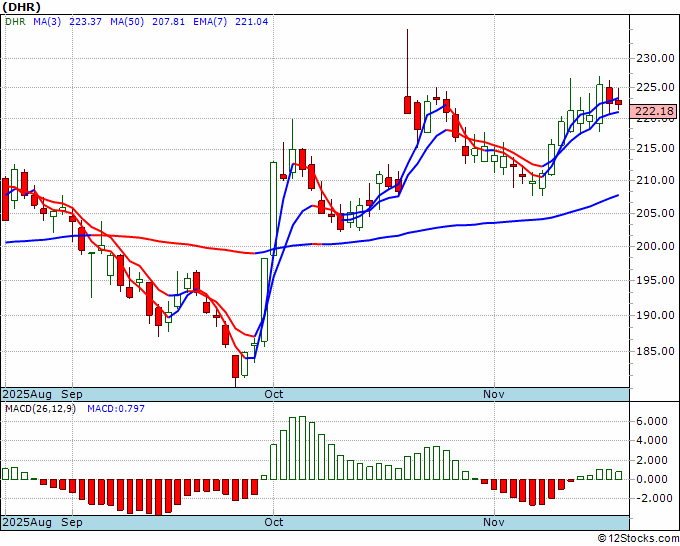The width and height of the screenshot is (680, 546).
Task: Click the 2025Aug label on MACD panel axis
Action: (x=27, y=522)
